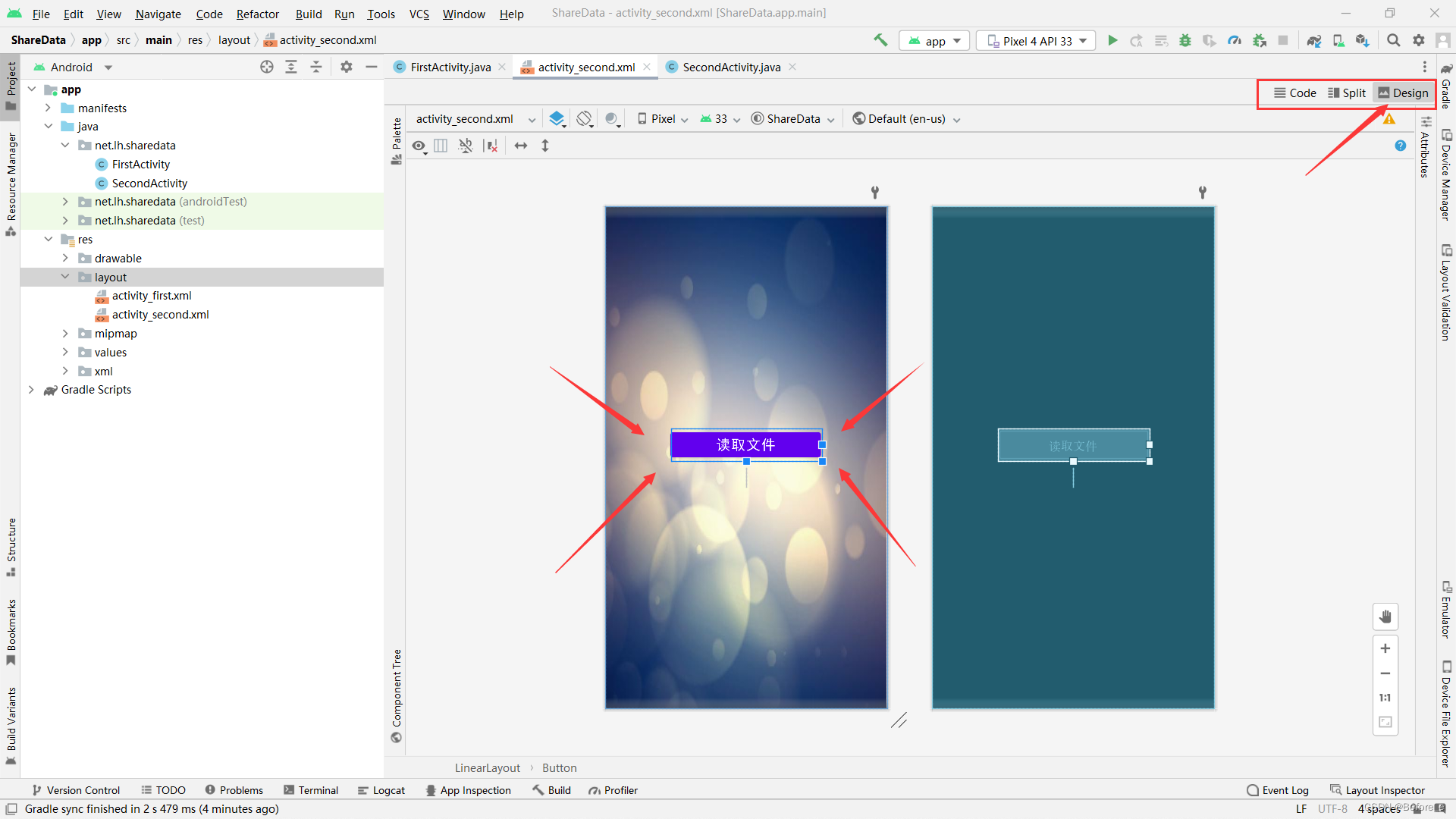The width and height of the screenshot is (1456, 819).
Task: Switch to SecondActivity.java tab
Action: pyautogui.click(x=731, y=67)
